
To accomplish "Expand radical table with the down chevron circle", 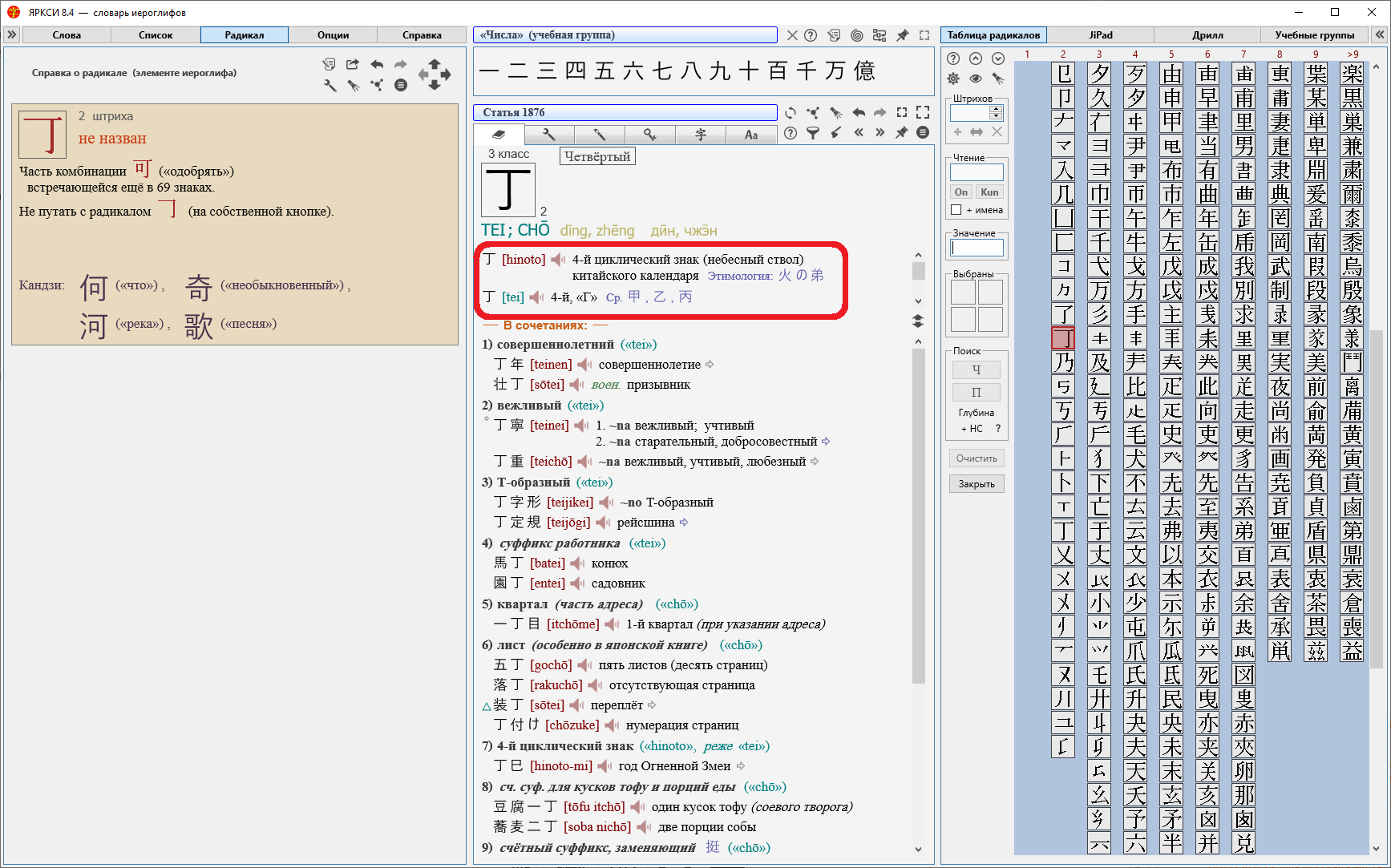I will pos(998,59).
